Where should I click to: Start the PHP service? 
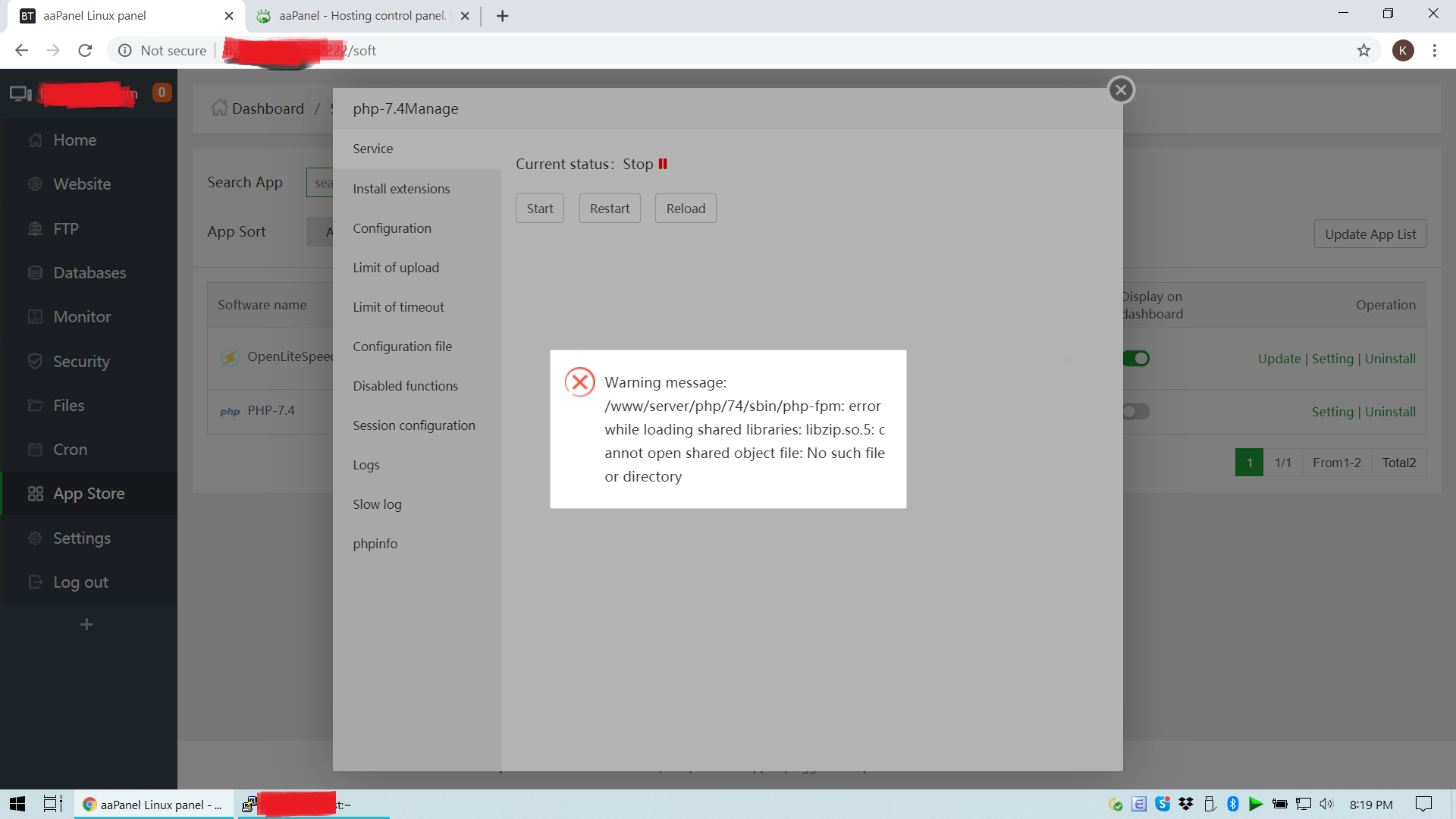point(539,209)
